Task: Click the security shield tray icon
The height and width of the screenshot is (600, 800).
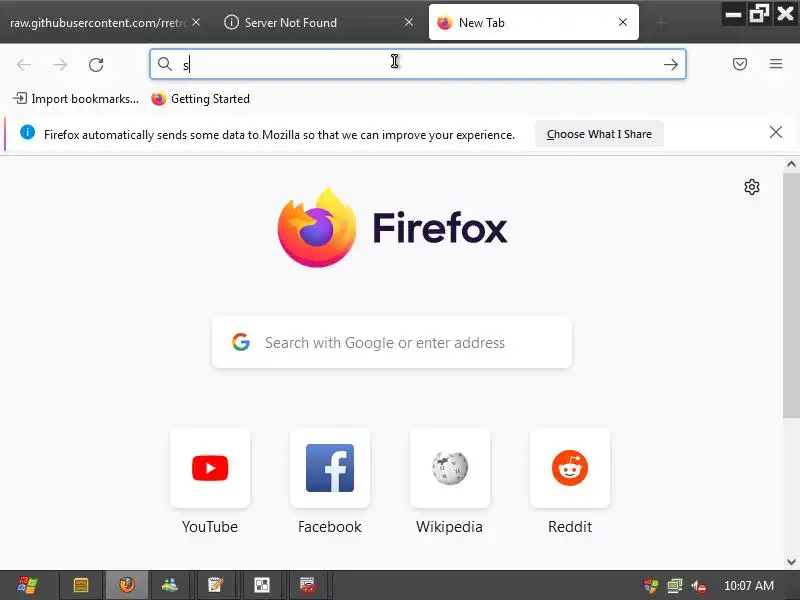Action: click(x=651, y=586)
